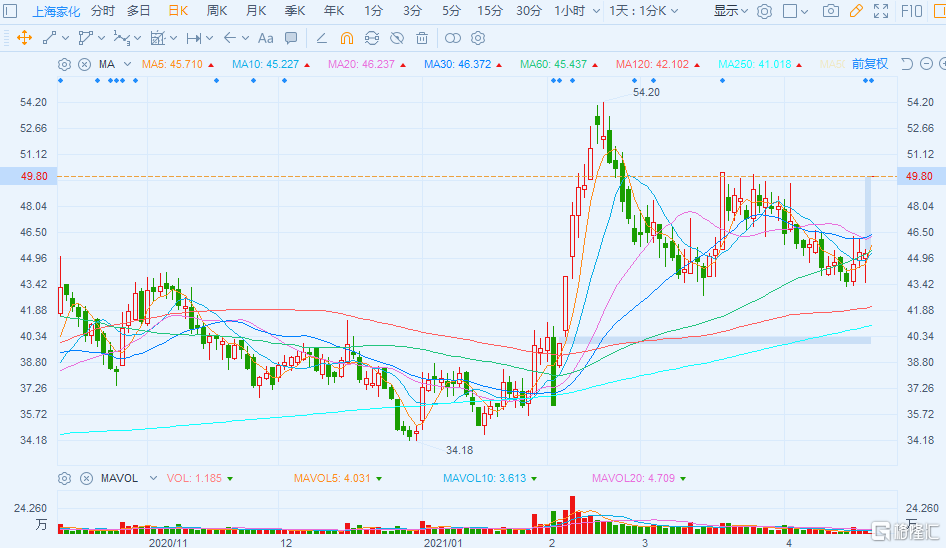Select the polygon shape drawing tool

(86, 38)
